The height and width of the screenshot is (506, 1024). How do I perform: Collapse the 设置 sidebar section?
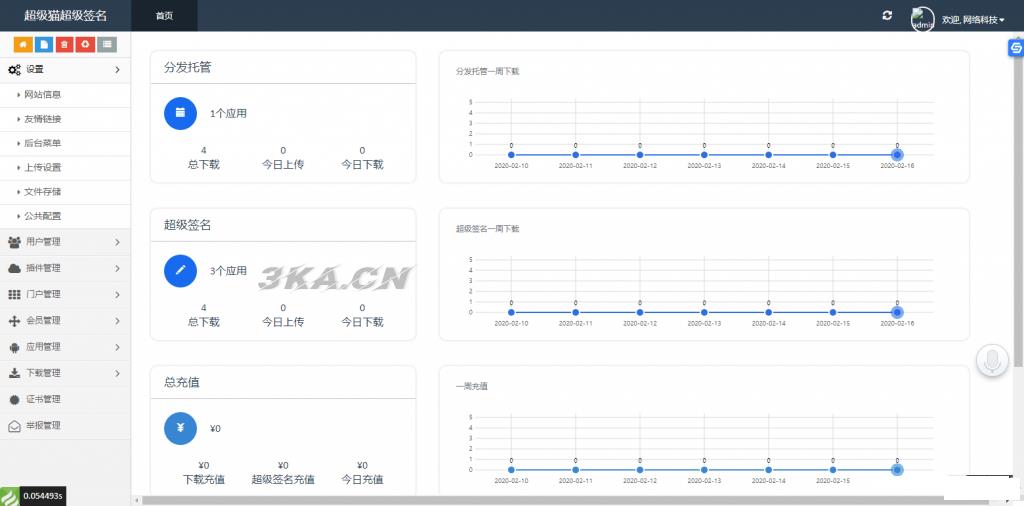[x=65, y=69]
